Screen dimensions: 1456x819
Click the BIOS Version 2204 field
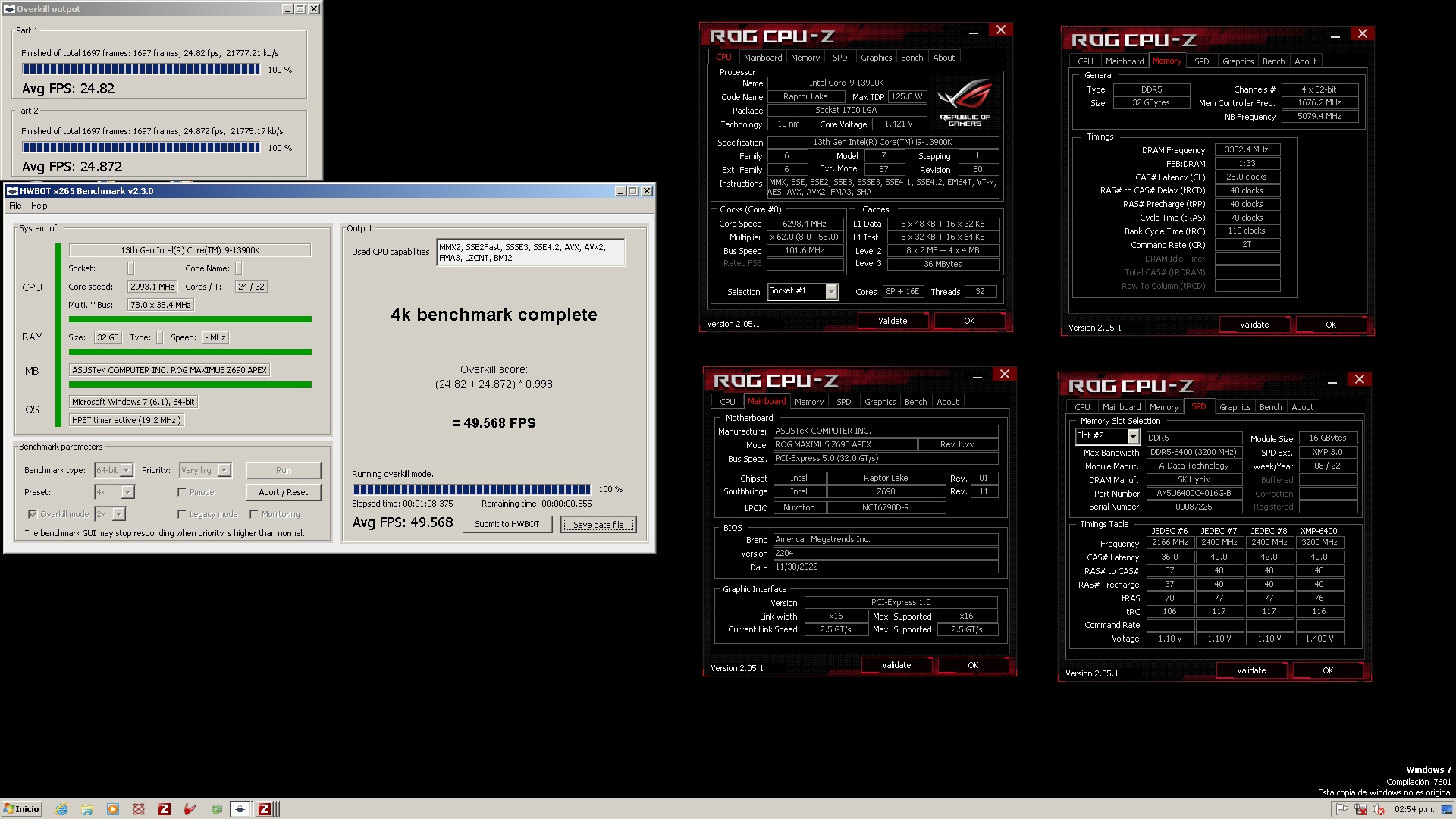885,554
